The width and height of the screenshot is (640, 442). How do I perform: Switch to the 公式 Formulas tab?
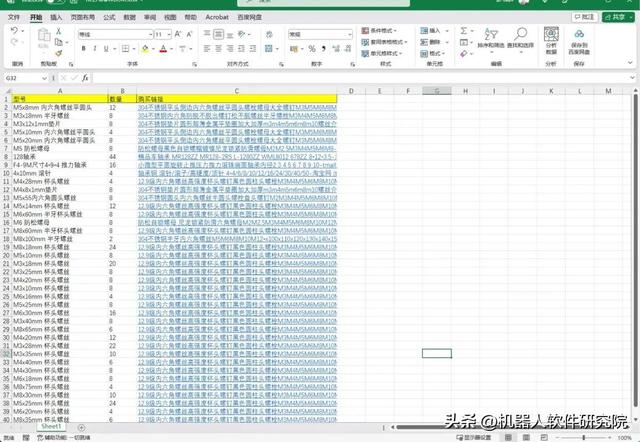coord(109,17)
